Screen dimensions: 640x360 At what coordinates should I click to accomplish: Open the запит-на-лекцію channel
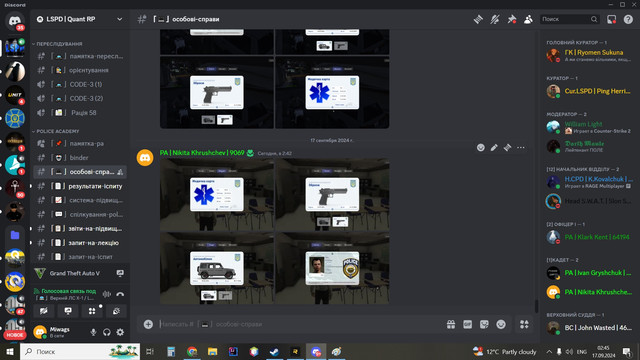[x=80, y=243]
